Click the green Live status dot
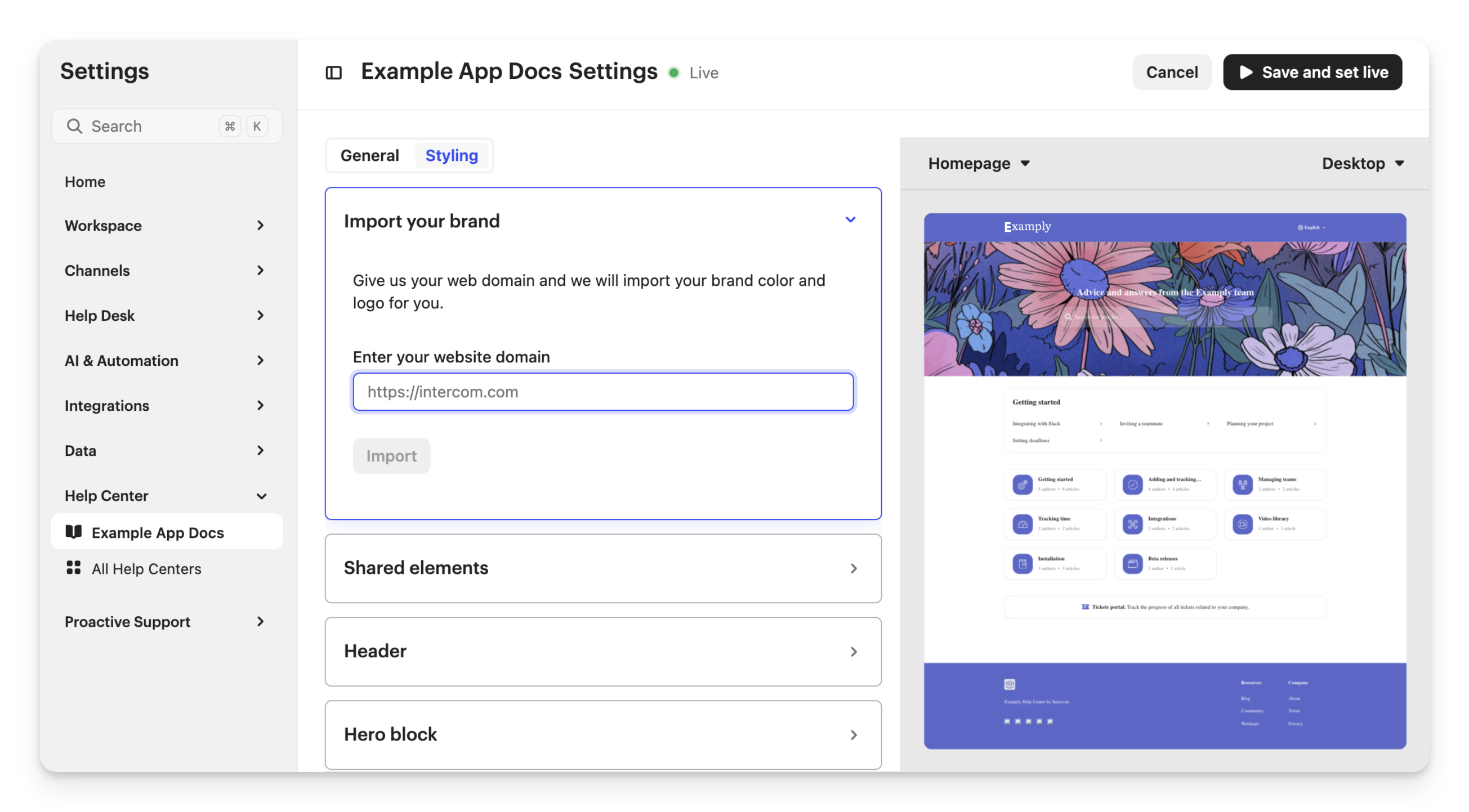 pos(673,73)
